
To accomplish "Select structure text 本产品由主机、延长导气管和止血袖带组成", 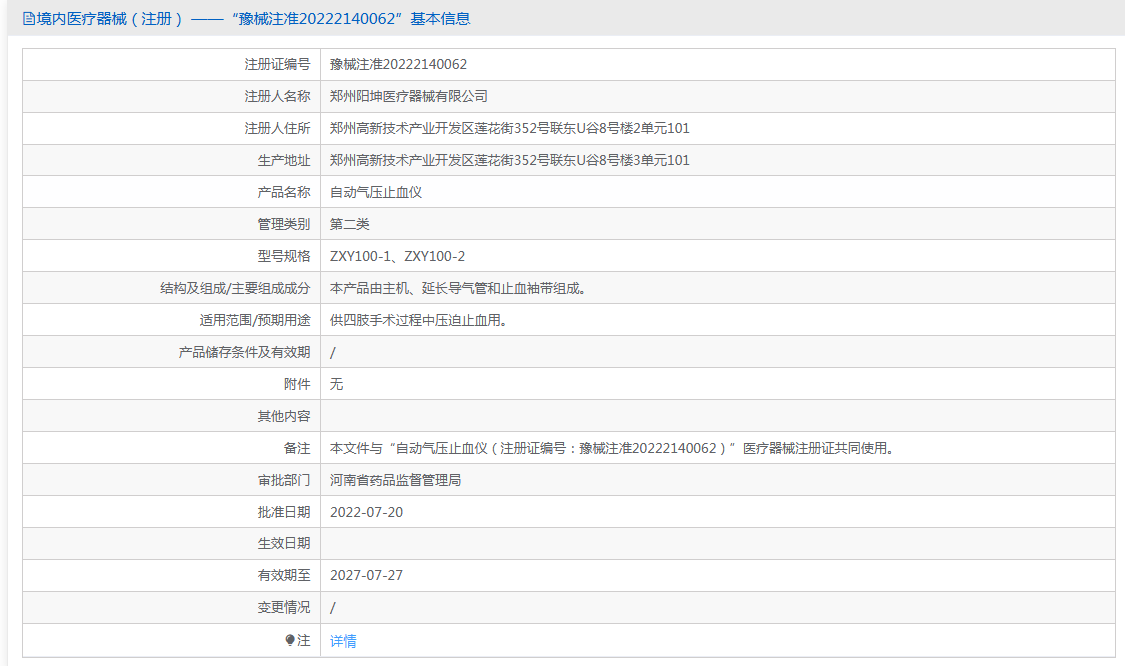I will [458, 289].
